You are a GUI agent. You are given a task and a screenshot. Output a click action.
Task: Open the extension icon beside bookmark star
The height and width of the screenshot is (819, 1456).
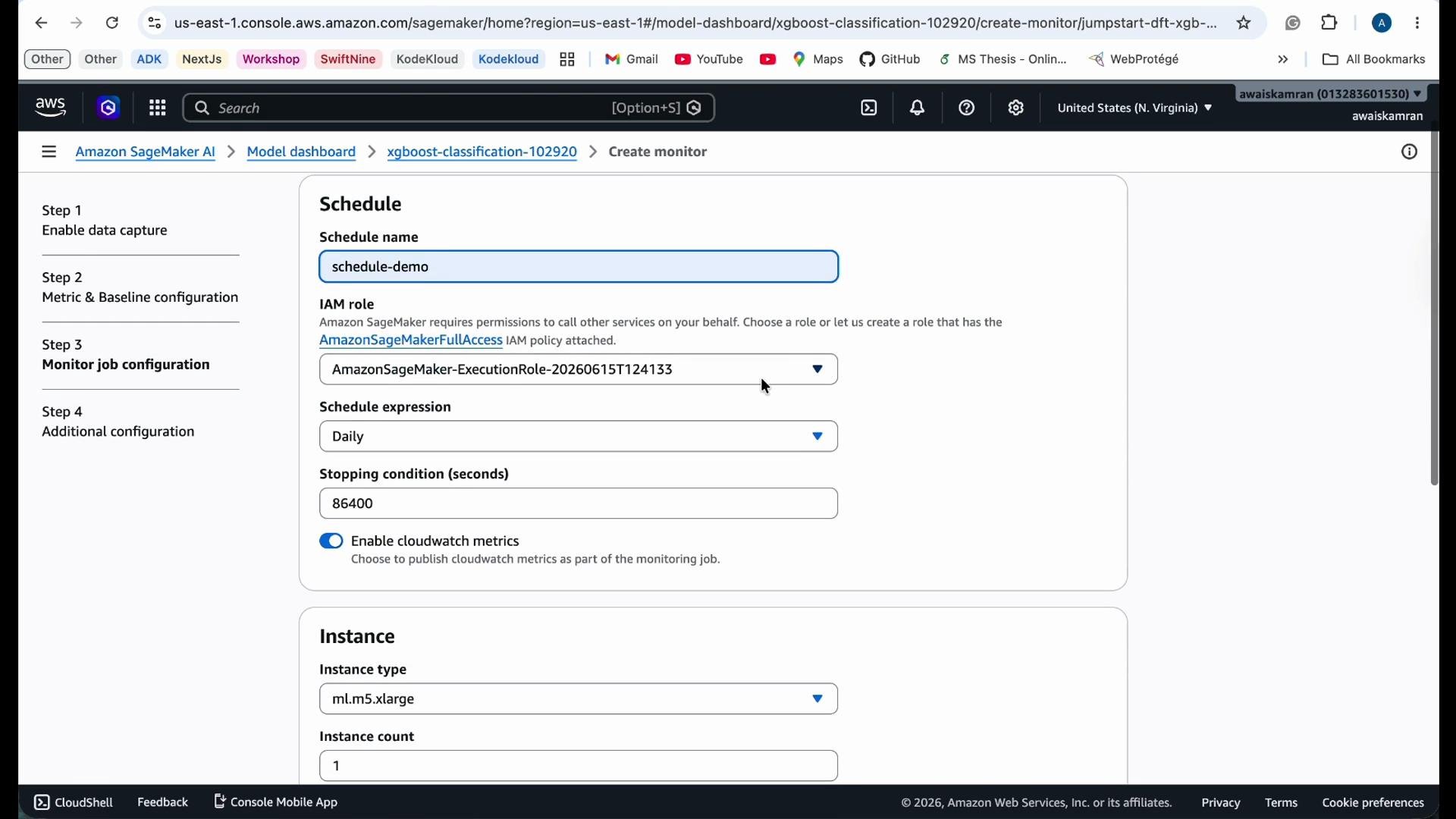[x=1294, y=24]
